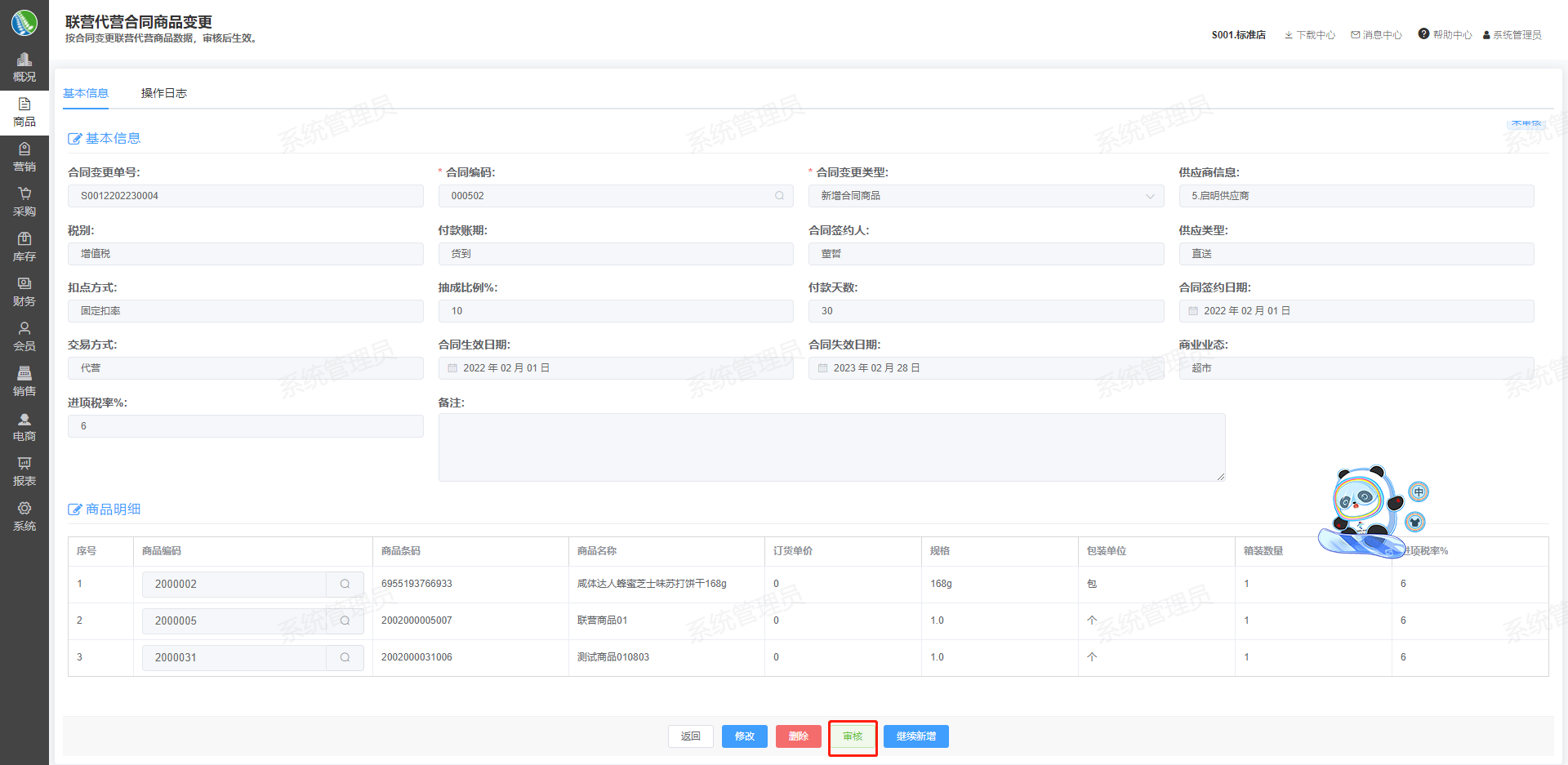The width and height of the screenshot is (1568, 765).
Task: Click search icon beside product code 2000031
Action: 345,658
